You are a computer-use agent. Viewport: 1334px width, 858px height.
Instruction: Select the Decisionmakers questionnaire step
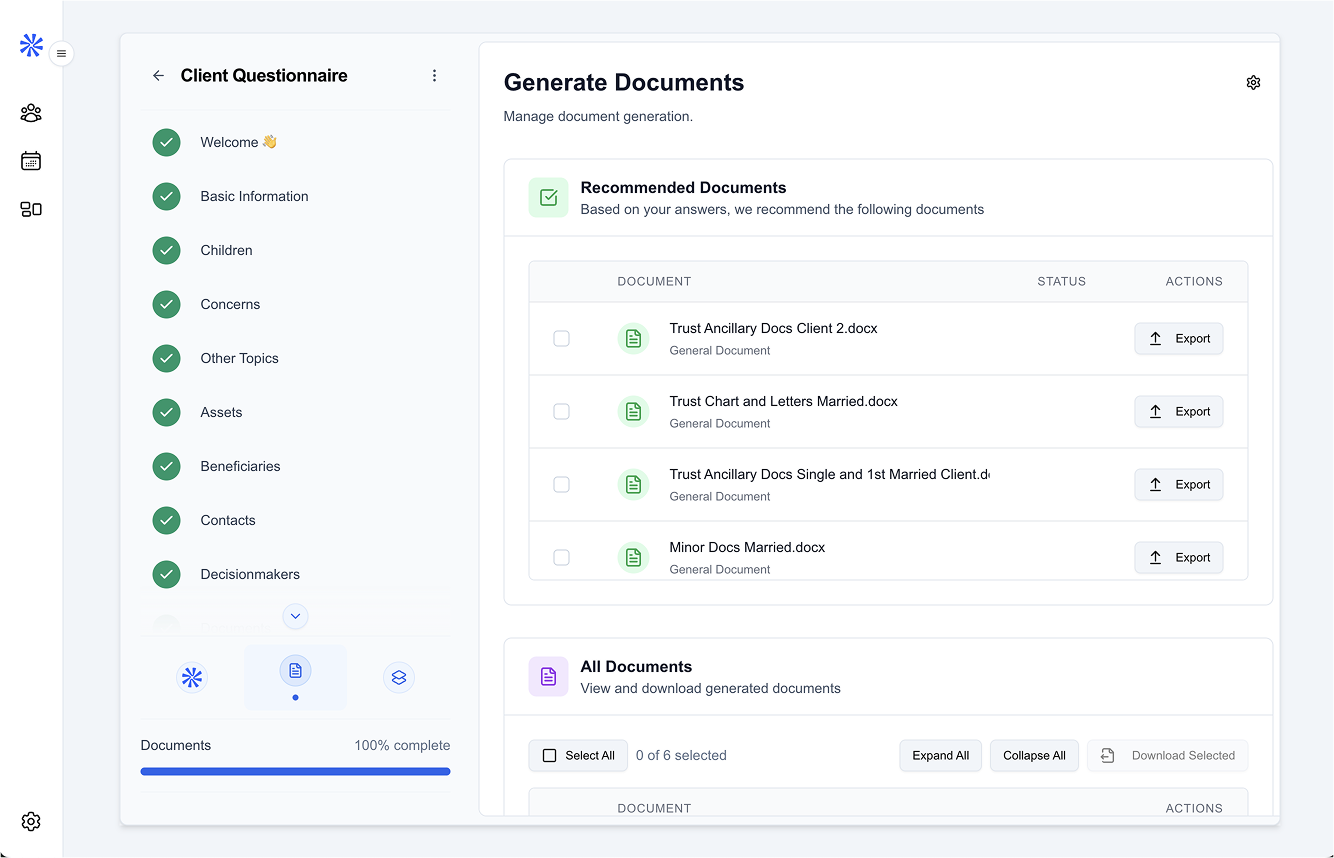point(250,574)
